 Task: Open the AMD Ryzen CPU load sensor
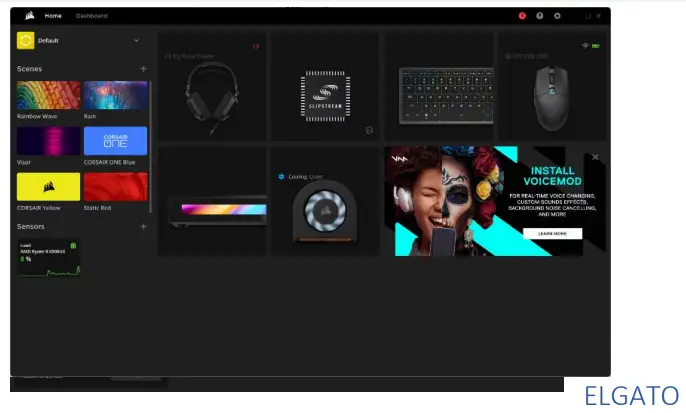pyautogui.click(x=49, y=258)
